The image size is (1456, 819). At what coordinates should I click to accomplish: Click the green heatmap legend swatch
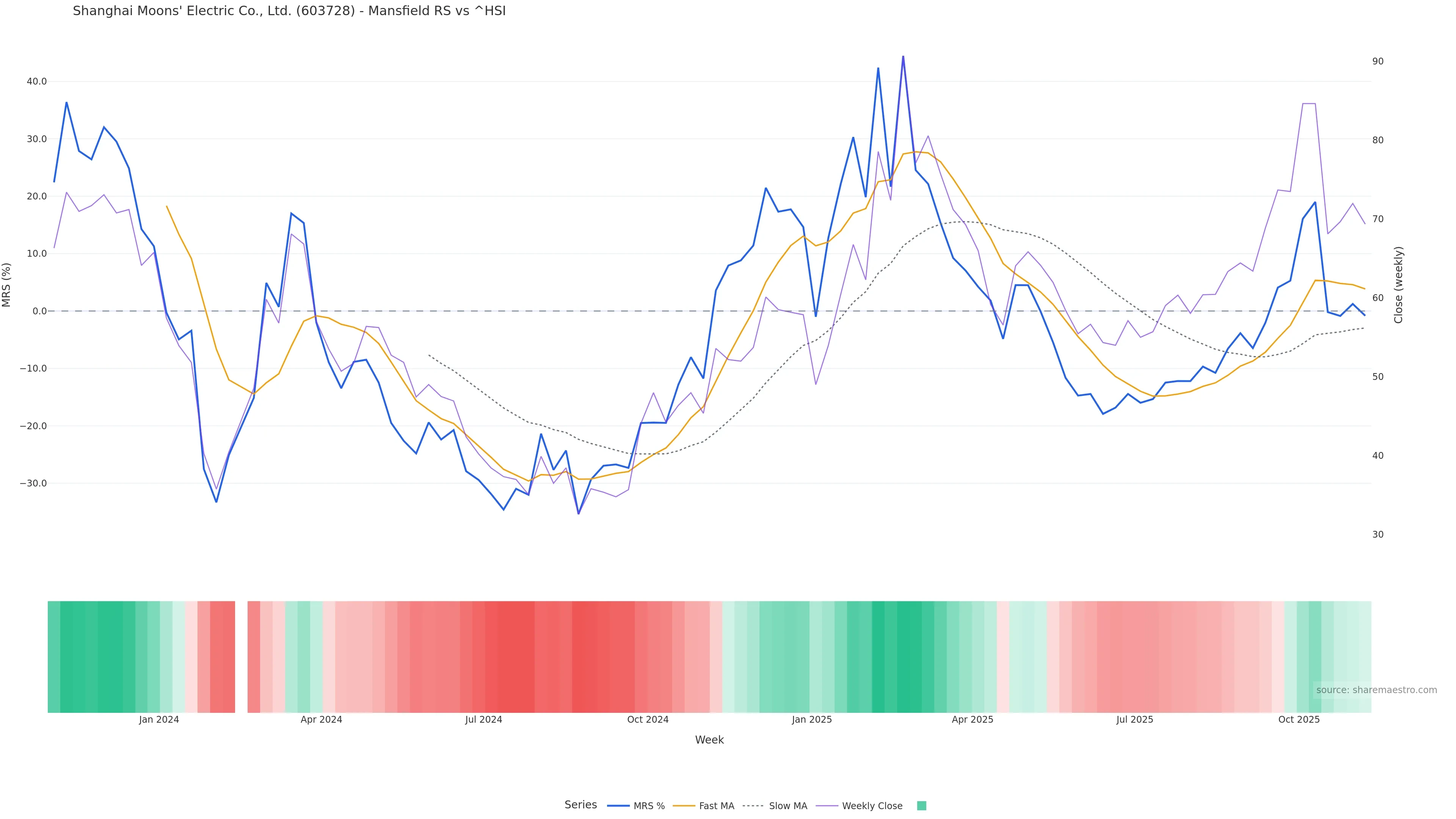(x=921, y=806)
